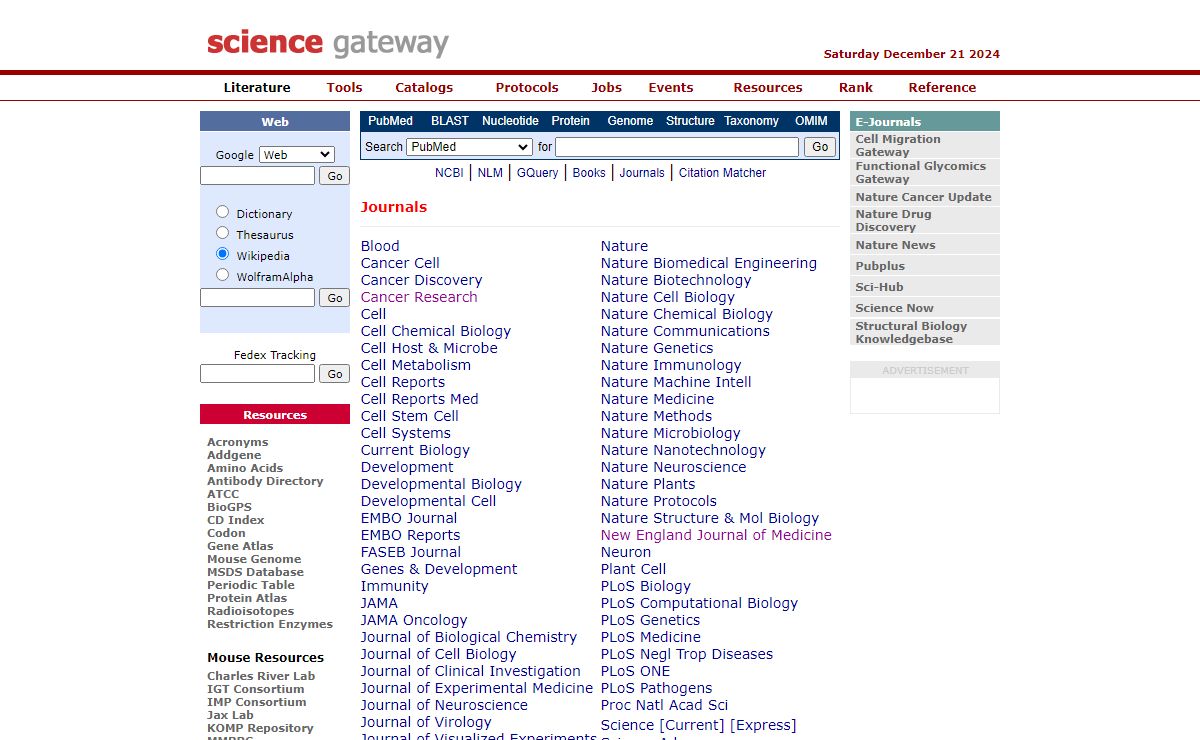Switch to the Genome tab
1200x740 pixels.
pos(630,120)
